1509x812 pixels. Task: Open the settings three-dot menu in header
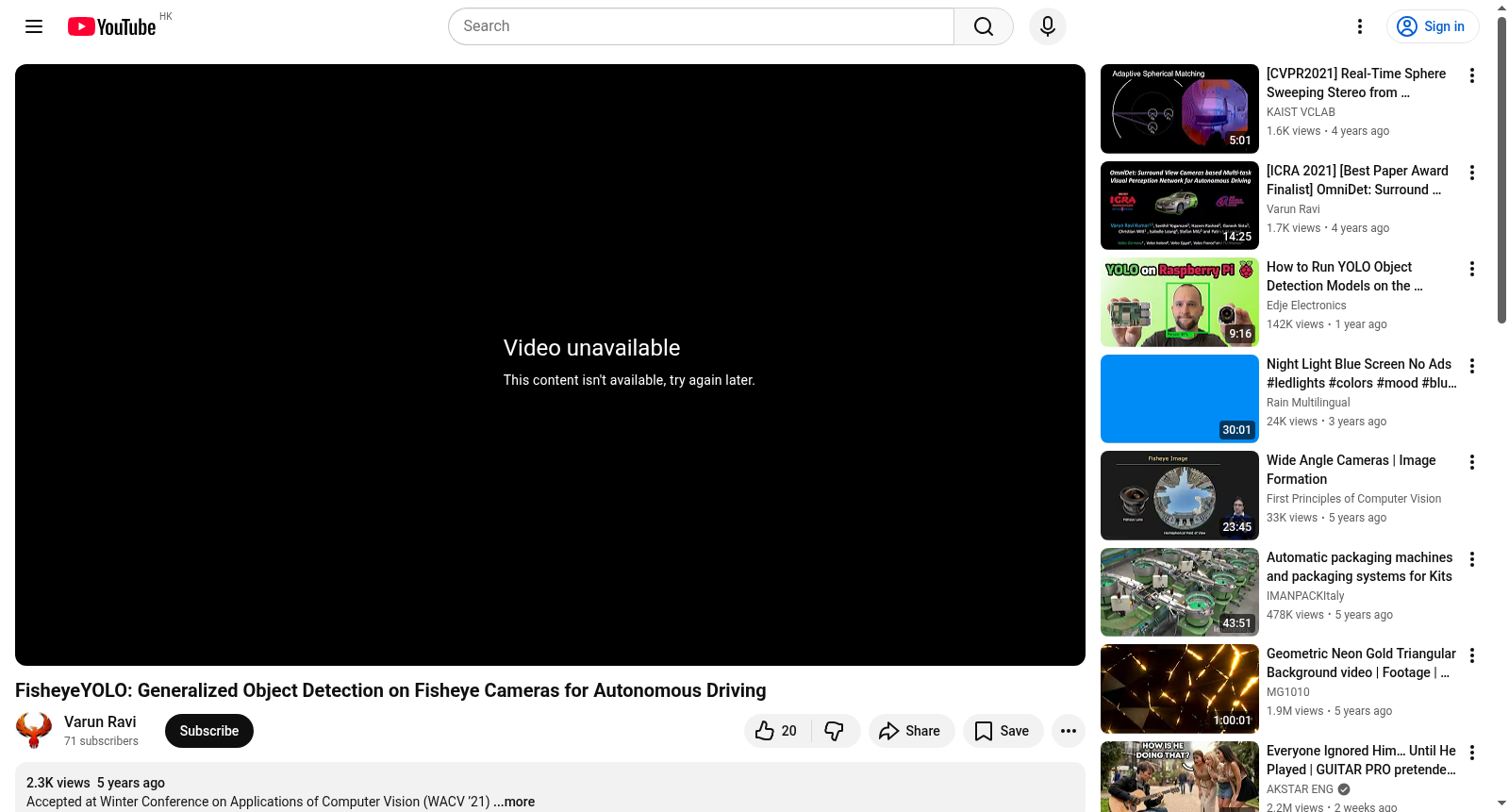pyautogui.click(x=1360, y=26)
